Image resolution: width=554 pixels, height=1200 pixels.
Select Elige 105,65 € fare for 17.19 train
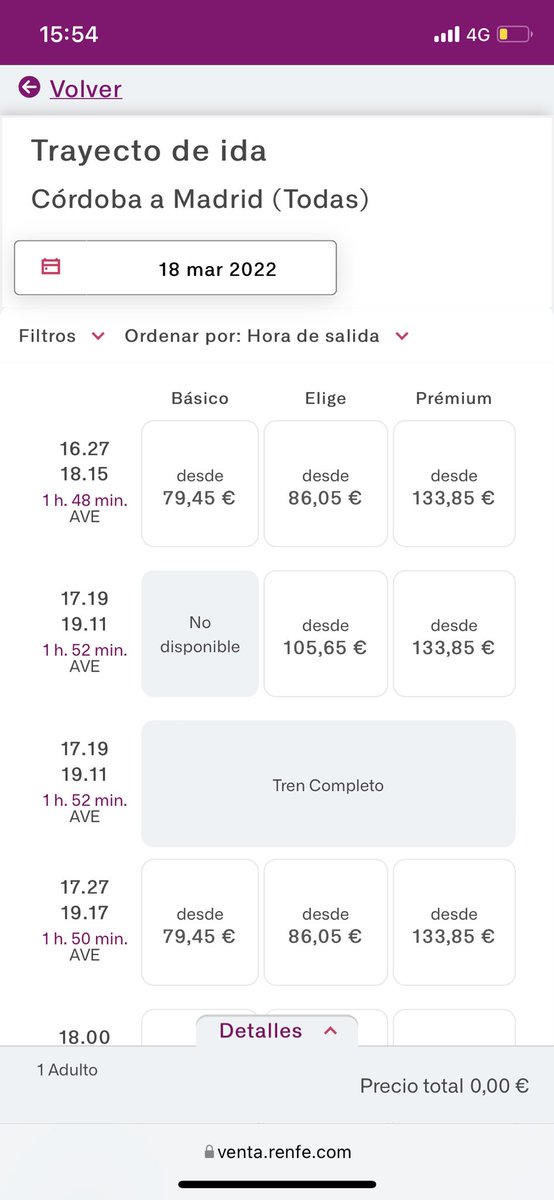coord(326,634)
